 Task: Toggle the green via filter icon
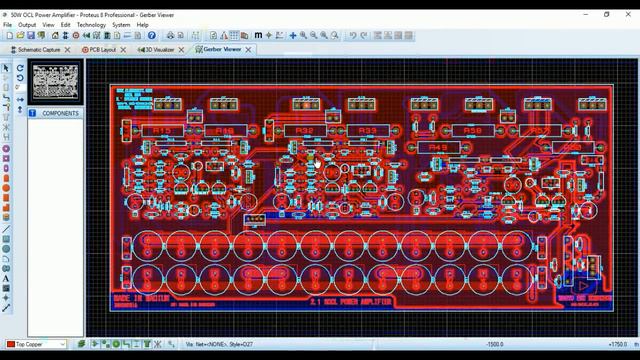click(116, 344)
